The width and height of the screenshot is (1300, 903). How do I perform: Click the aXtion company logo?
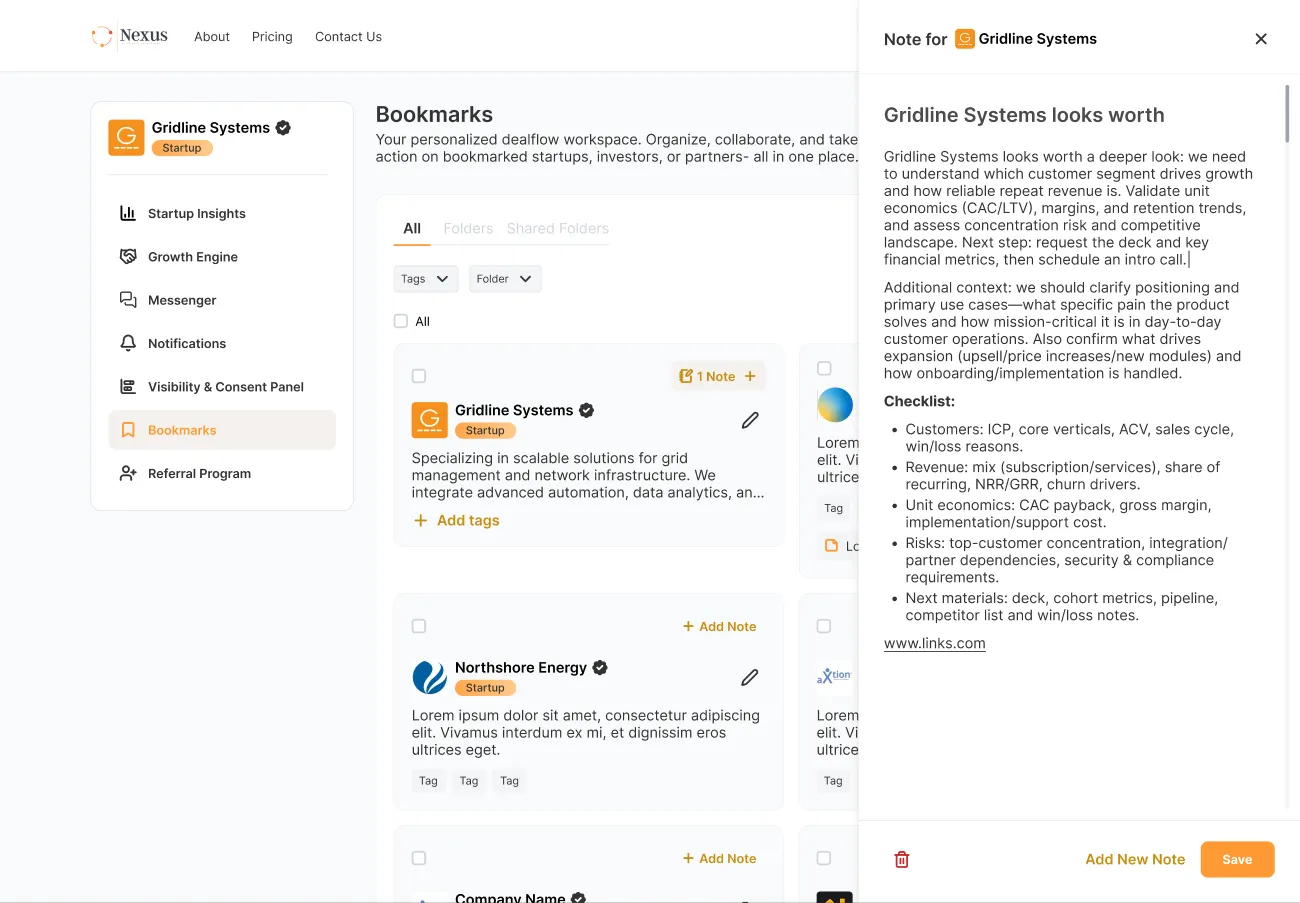click(x=834, y=677)
